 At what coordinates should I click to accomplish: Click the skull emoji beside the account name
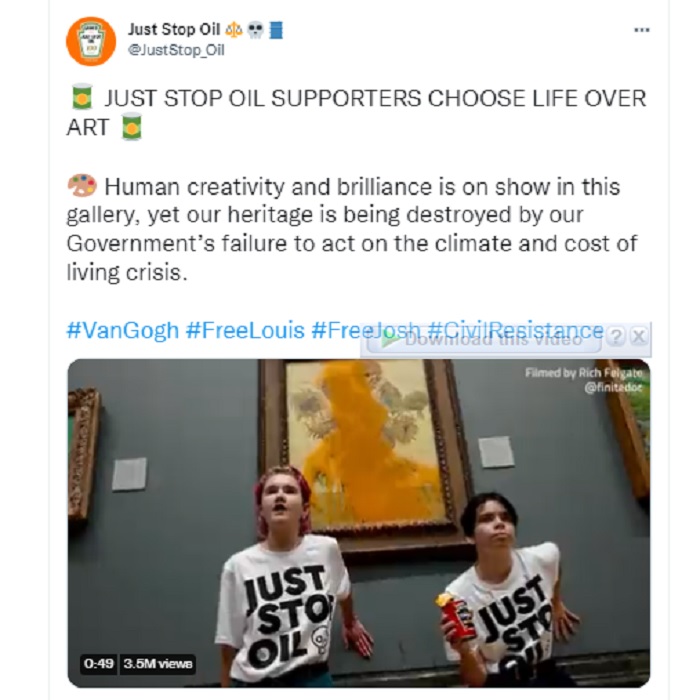tap(255, 30)
